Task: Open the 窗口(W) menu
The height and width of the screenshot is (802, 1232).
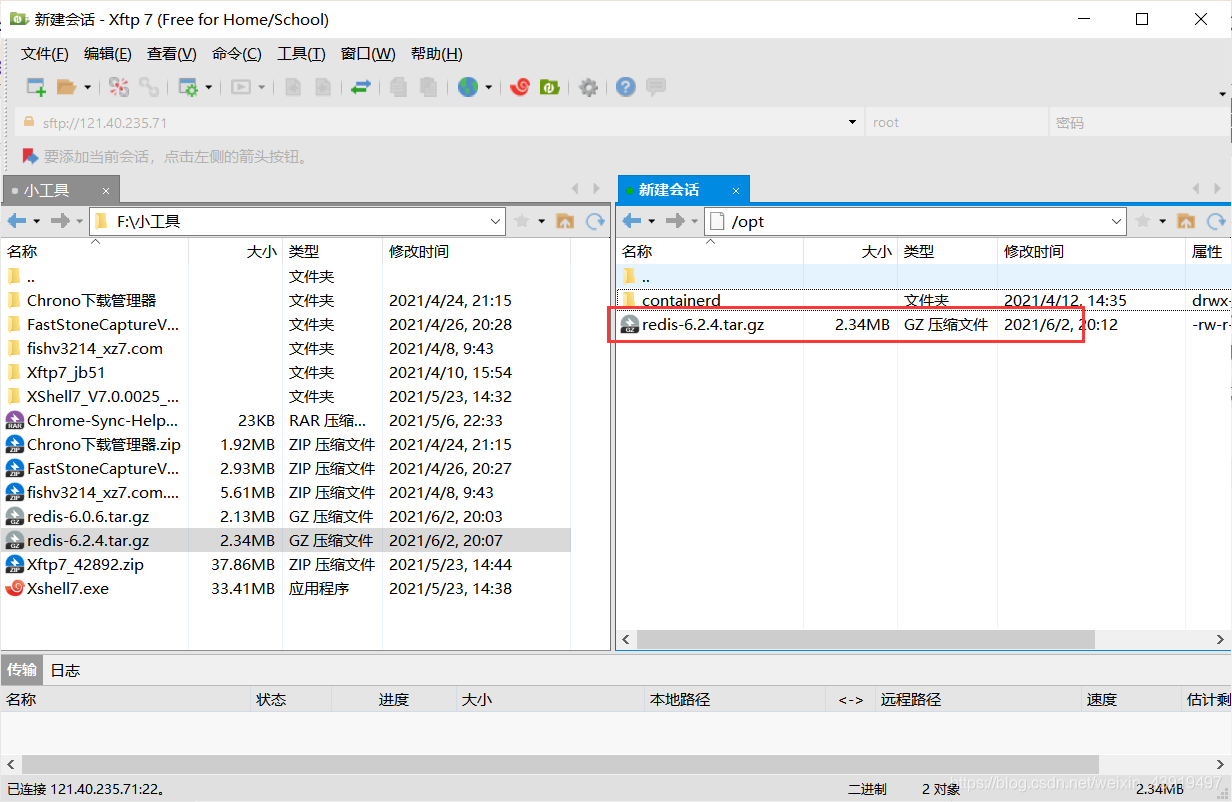Action: (368, 54)
